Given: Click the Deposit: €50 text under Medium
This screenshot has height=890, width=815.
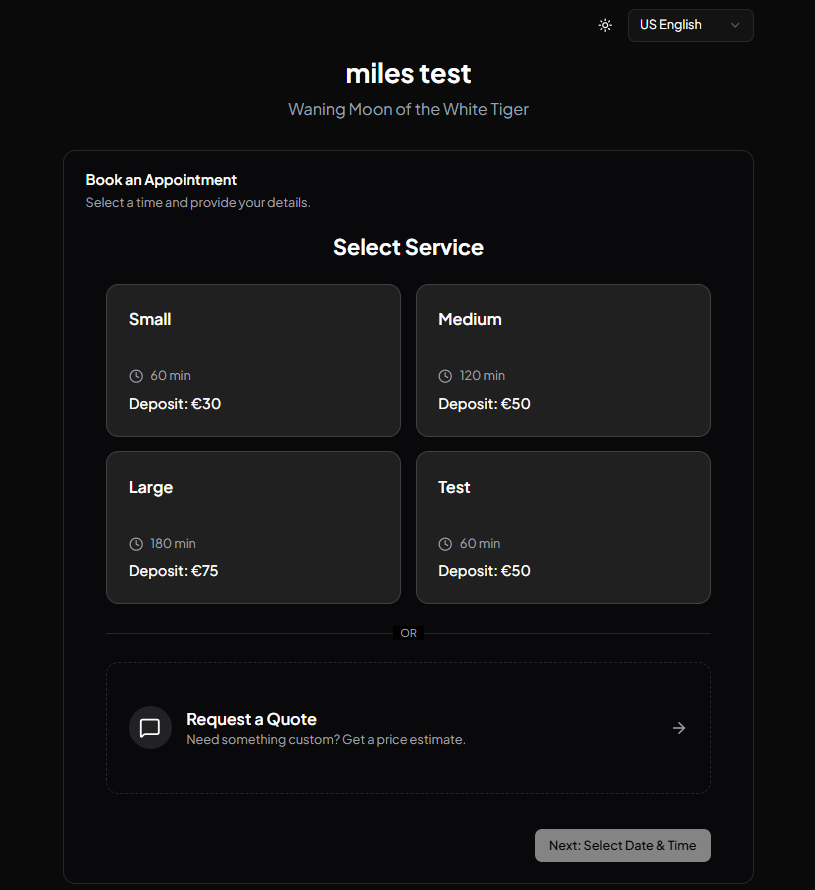Looking at the screenshot, I should click(484, 403).
